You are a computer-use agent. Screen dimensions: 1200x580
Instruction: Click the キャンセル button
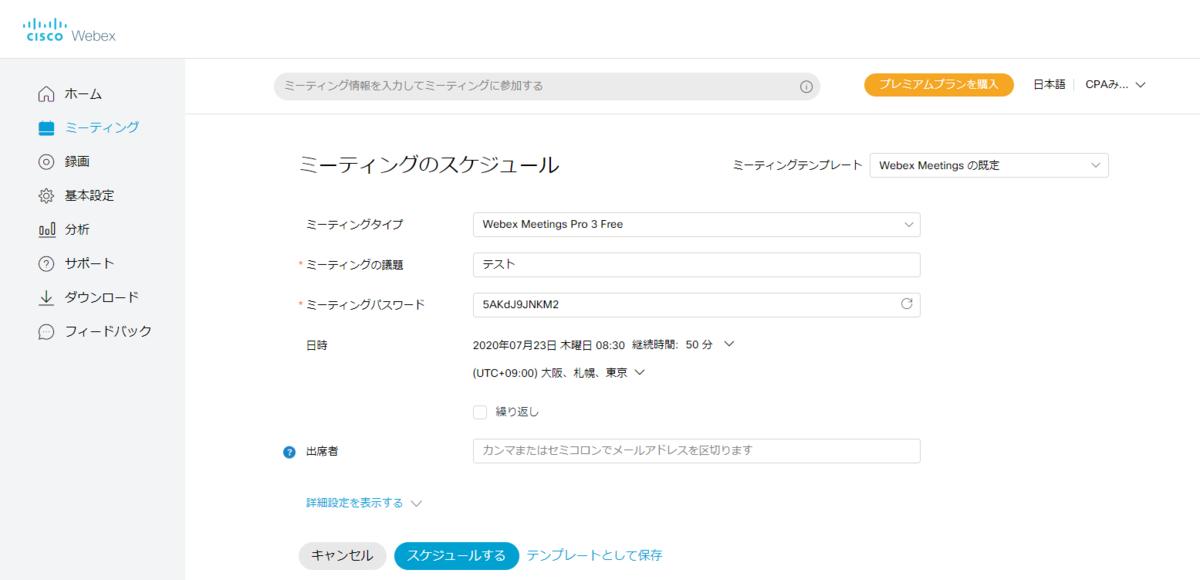(x=342, y=556)
